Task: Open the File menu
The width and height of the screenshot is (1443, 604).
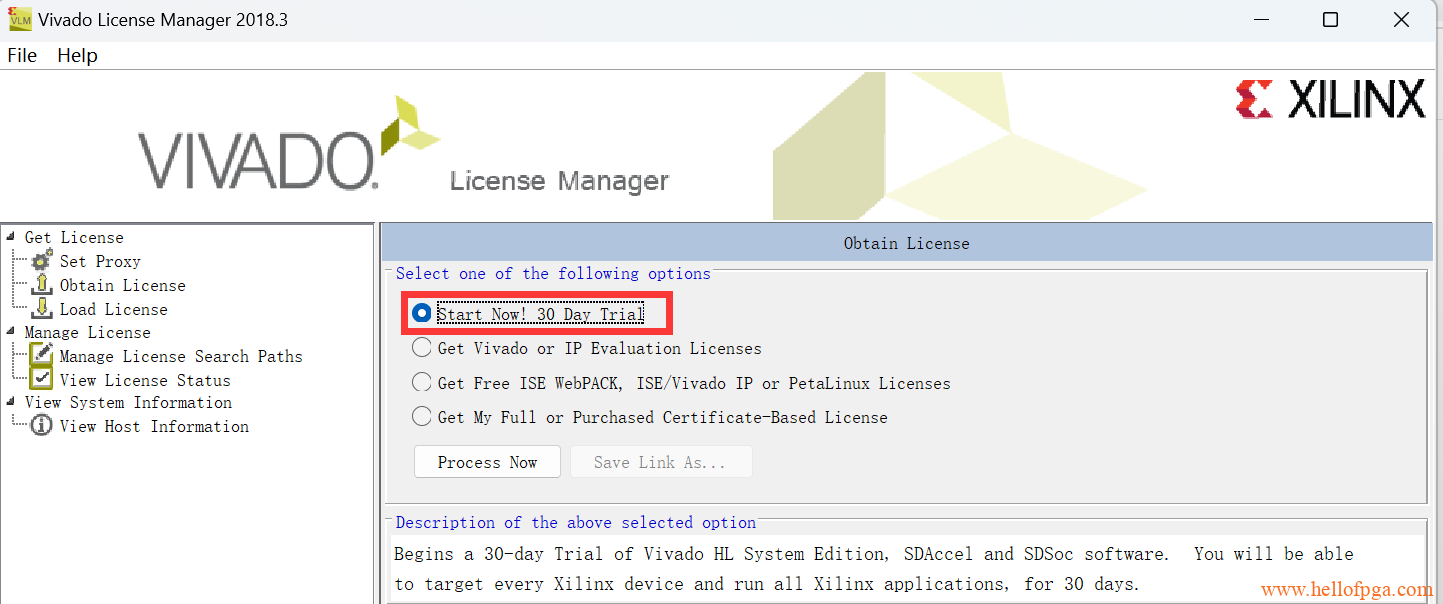Action: 22,55
